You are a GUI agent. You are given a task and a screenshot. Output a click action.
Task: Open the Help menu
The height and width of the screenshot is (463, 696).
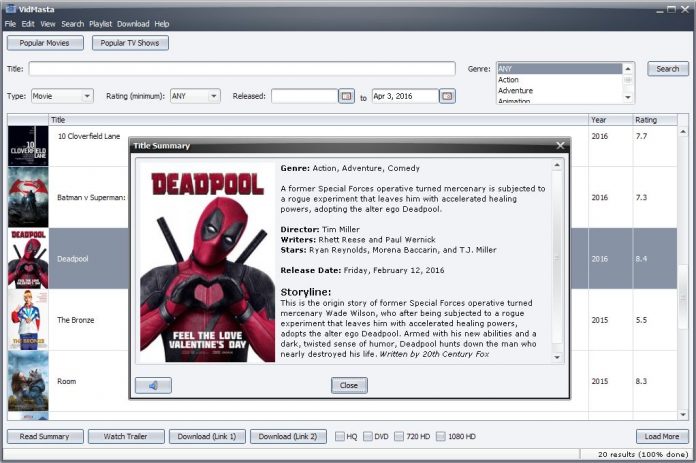(x=162, y=24)
